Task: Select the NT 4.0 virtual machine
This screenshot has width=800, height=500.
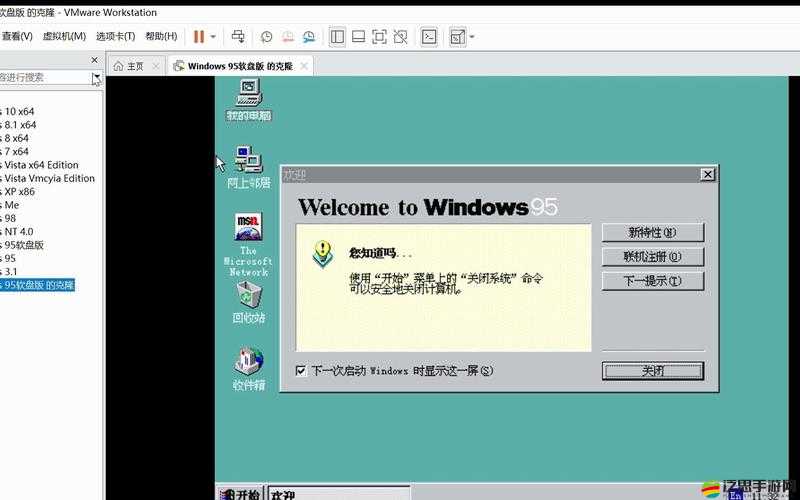Action: pos(17,231)
